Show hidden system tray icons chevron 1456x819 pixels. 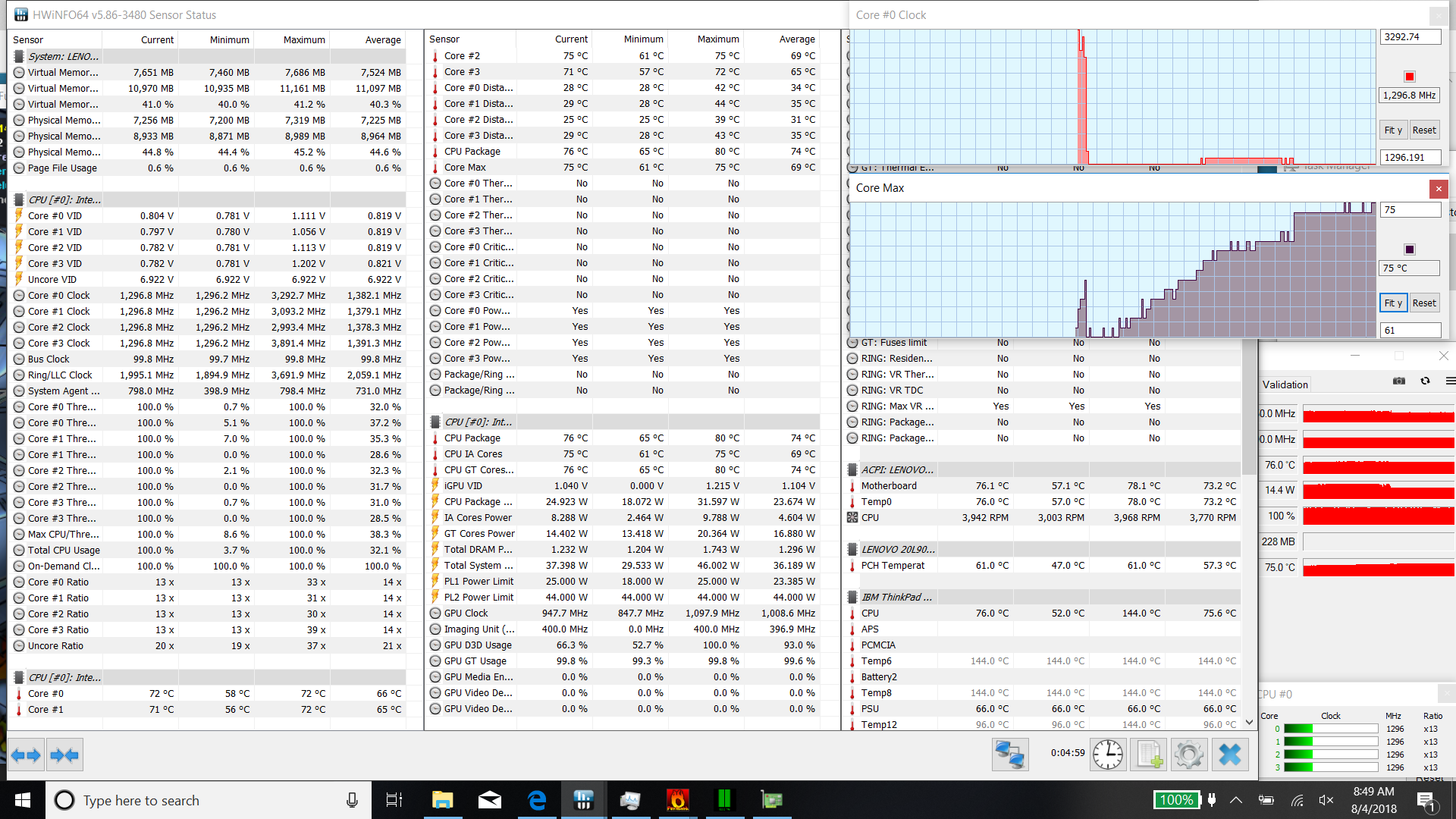(1236, 800)
